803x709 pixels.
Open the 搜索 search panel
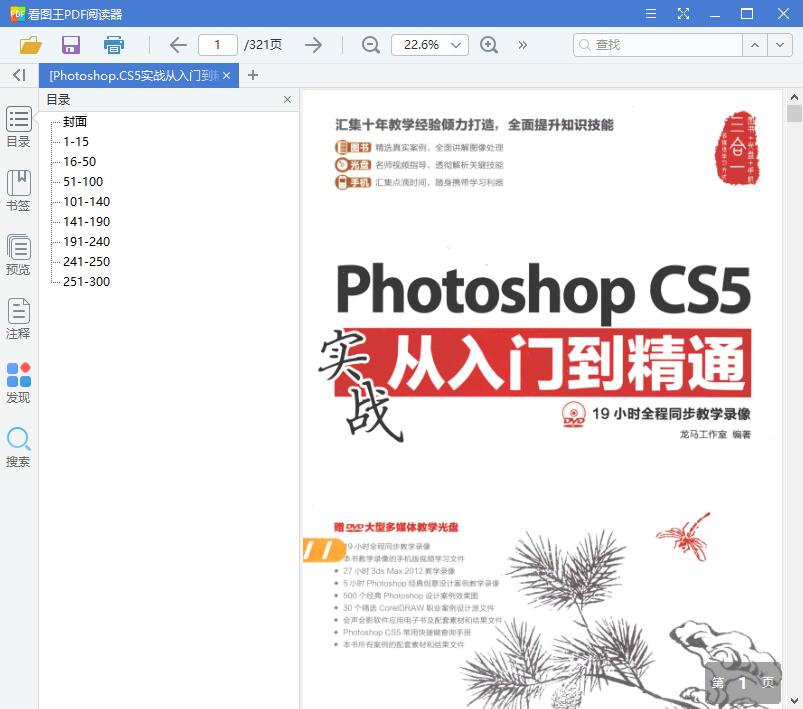click(x=18, y=447)
